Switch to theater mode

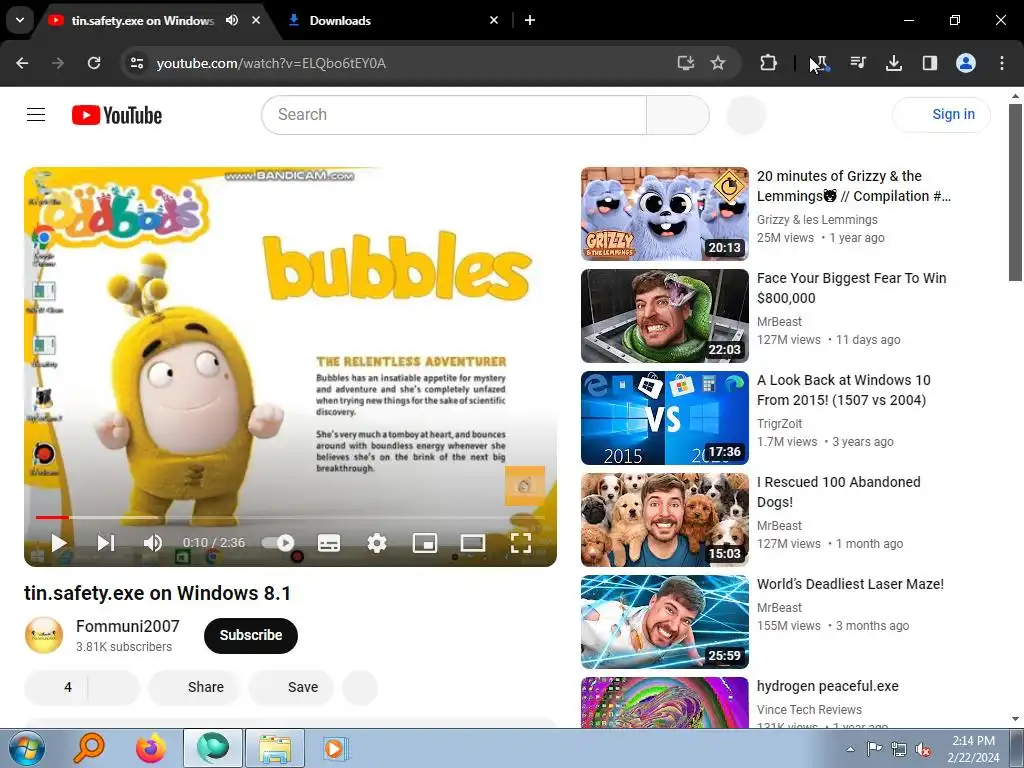click(x=473, y=543)
